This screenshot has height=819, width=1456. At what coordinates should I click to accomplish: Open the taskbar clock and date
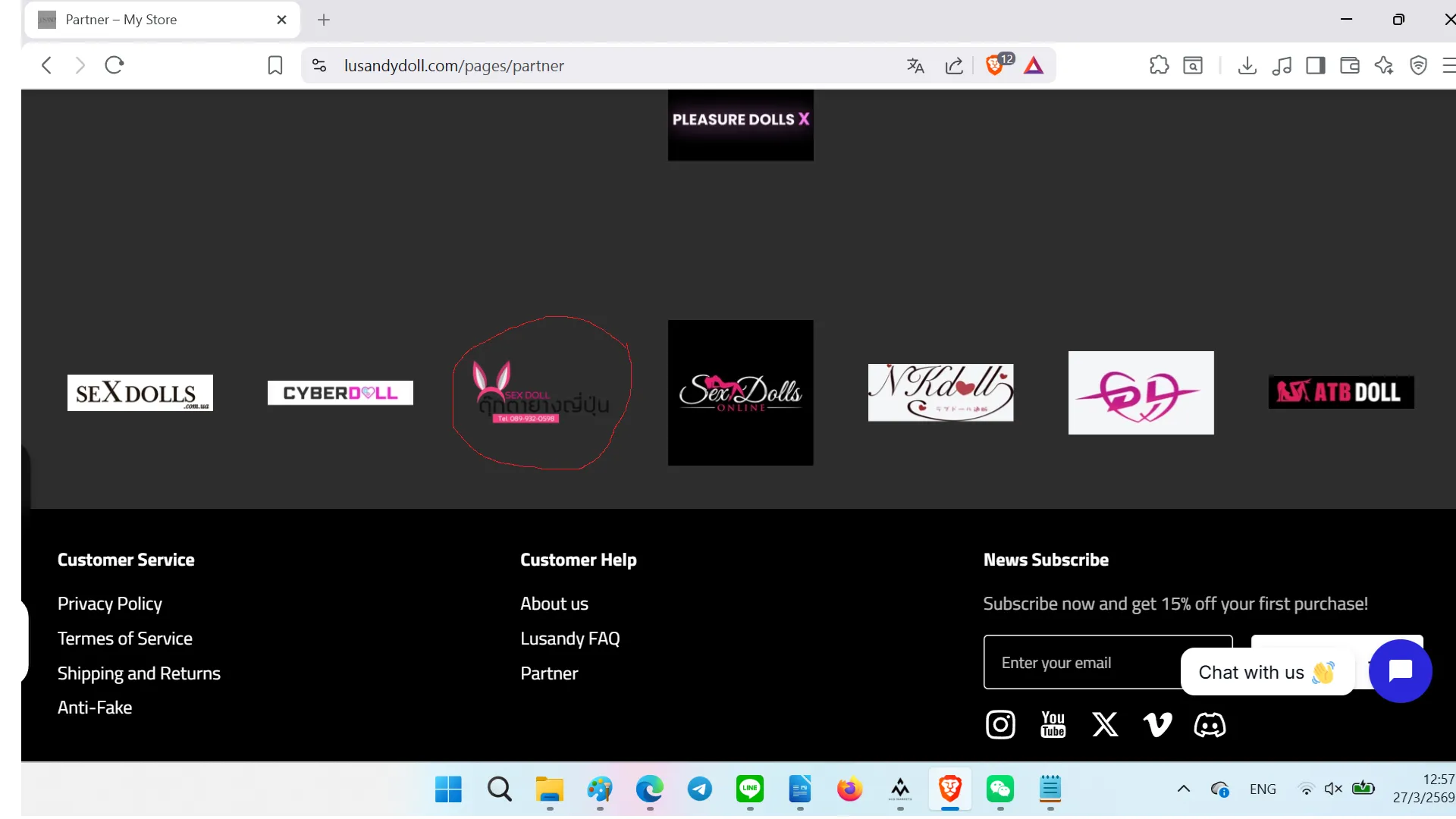1426,789
